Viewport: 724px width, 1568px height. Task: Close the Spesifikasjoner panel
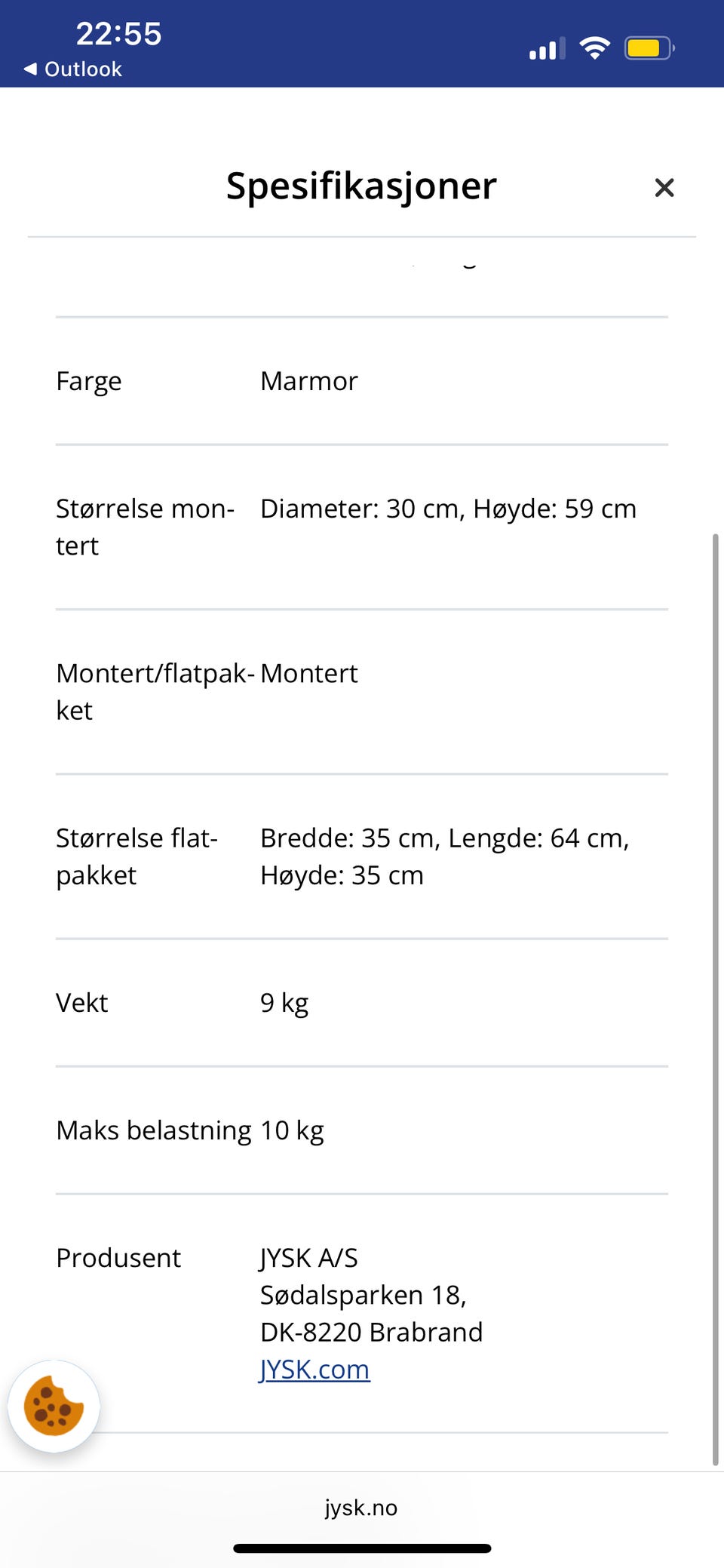click(664, 187)
